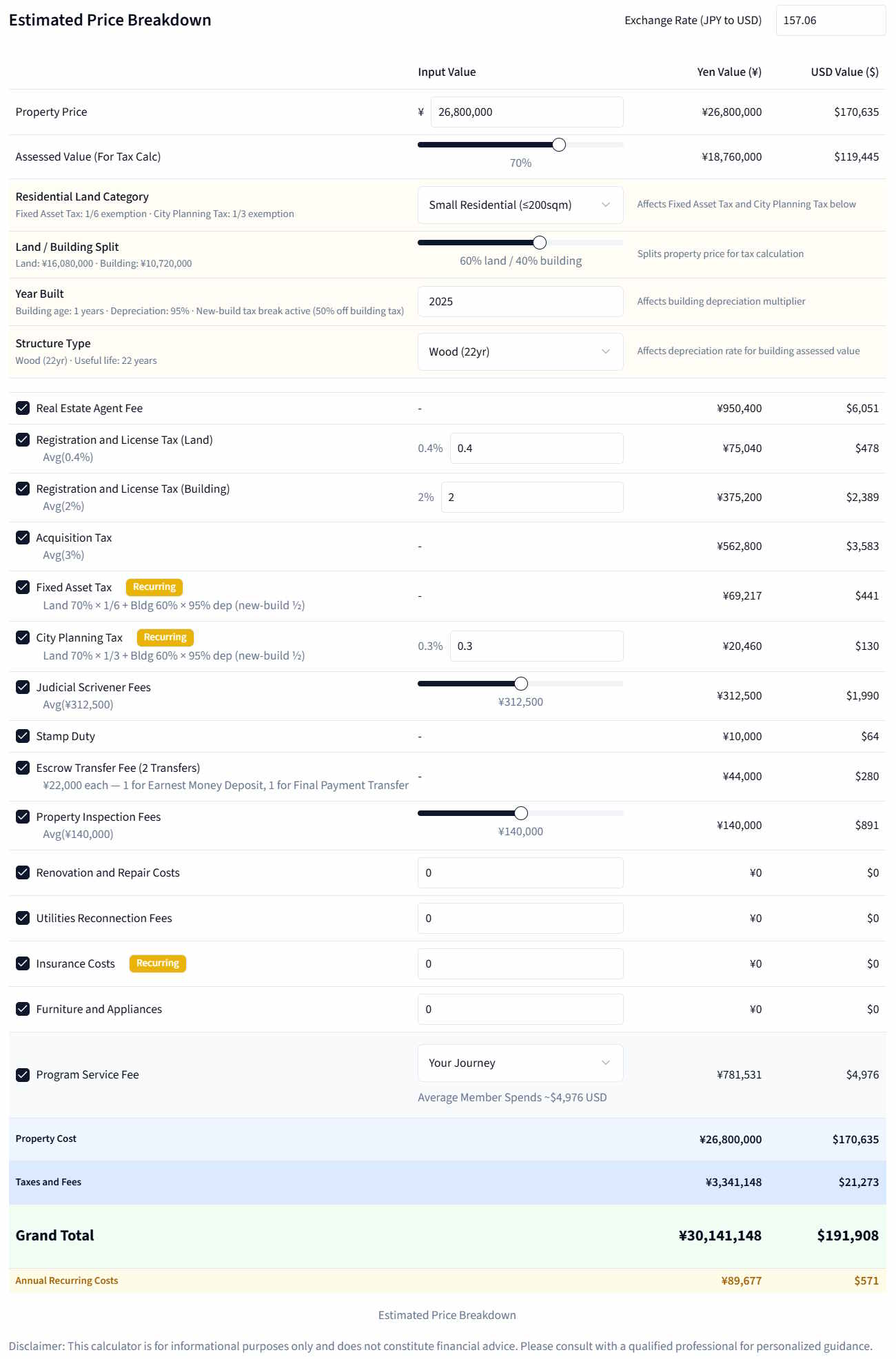The image size is (896, 1359).
Task: Click the Exchange Rate input field
Action: [831, 21]
